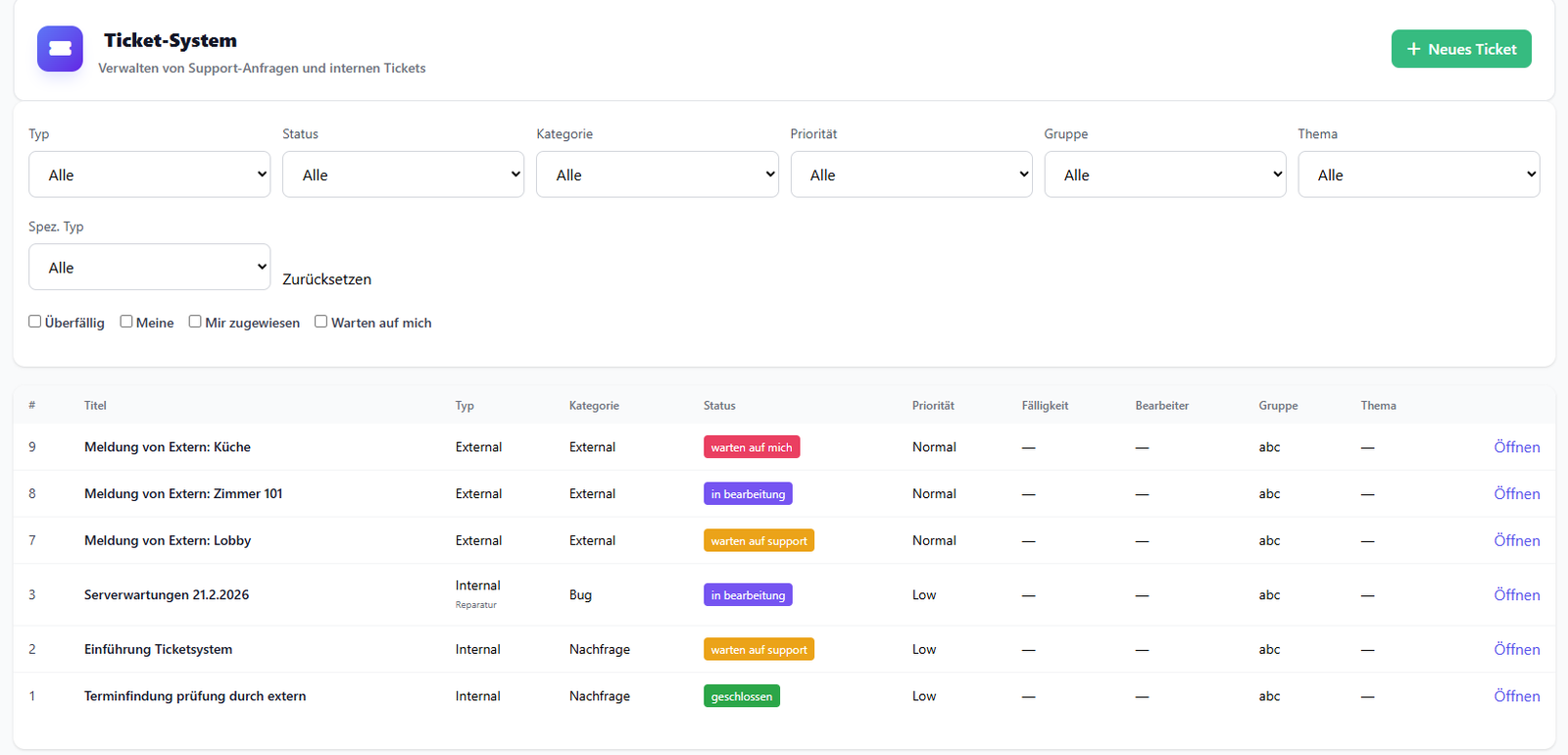The height and width of the screenshot is (755, 1568).
Task: Expand the Gruppe filter dropdown
Action: tap(1164, 175)
